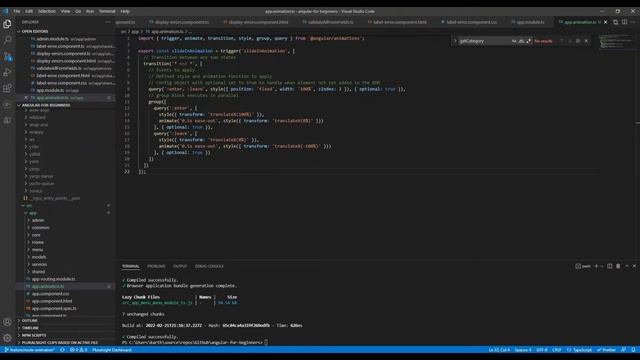Close the app.animation.ts editor tab
This screenshot has width=640, height=360.
click(x=606, y=22)
